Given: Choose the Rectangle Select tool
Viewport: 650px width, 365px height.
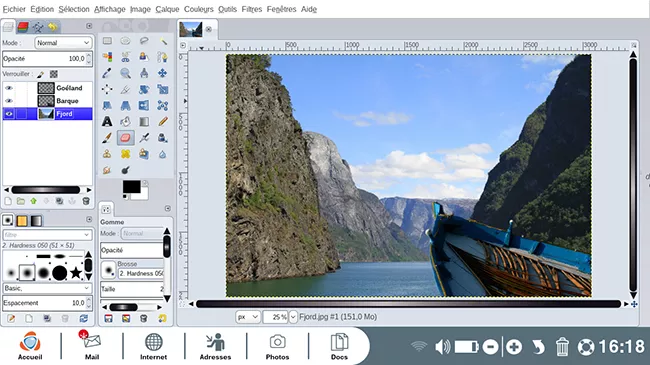Looking at the screenshot, I should point(107,41).
